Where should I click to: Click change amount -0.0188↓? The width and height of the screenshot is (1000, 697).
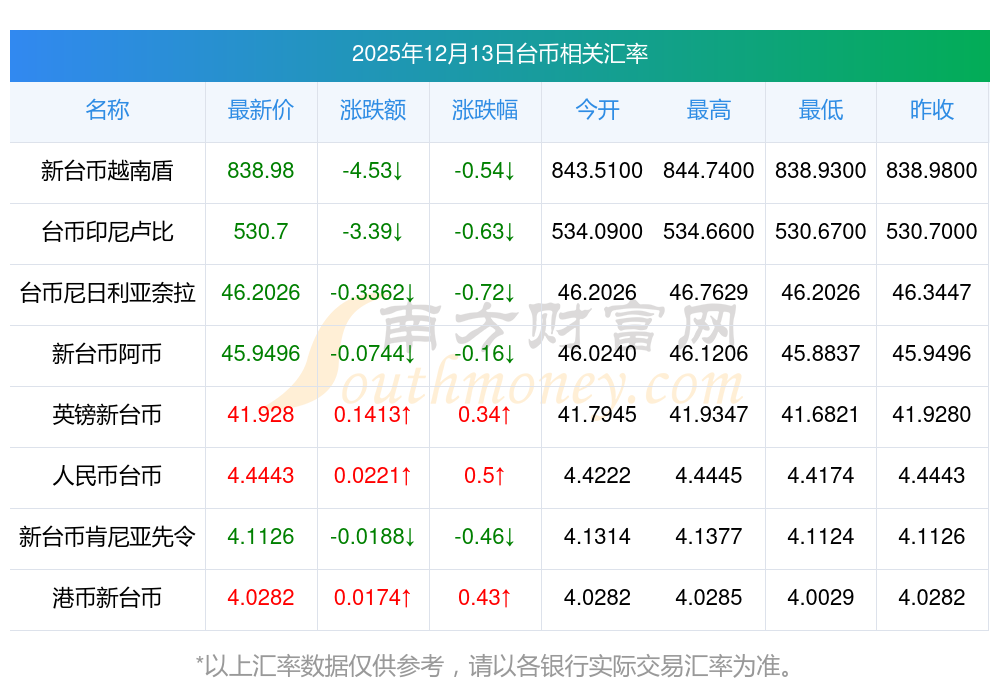tap(373, 536)
